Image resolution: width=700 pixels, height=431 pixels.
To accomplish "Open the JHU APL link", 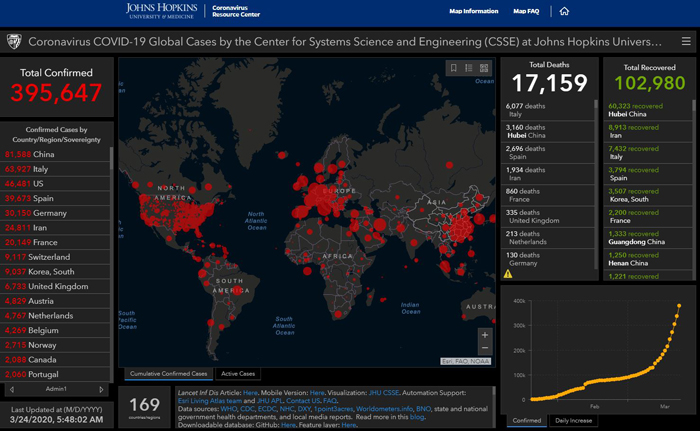I will point(270,401).
